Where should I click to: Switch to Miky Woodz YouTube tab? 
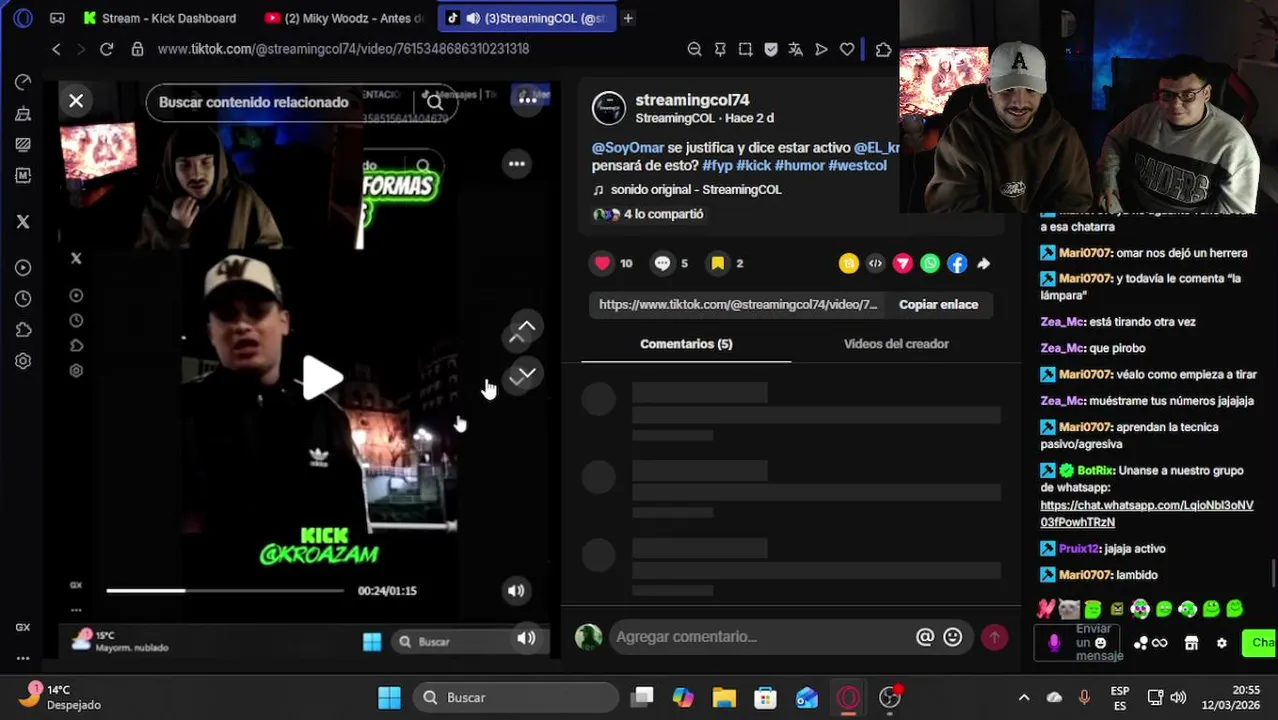pyautogui.click(x=345, y=18)
